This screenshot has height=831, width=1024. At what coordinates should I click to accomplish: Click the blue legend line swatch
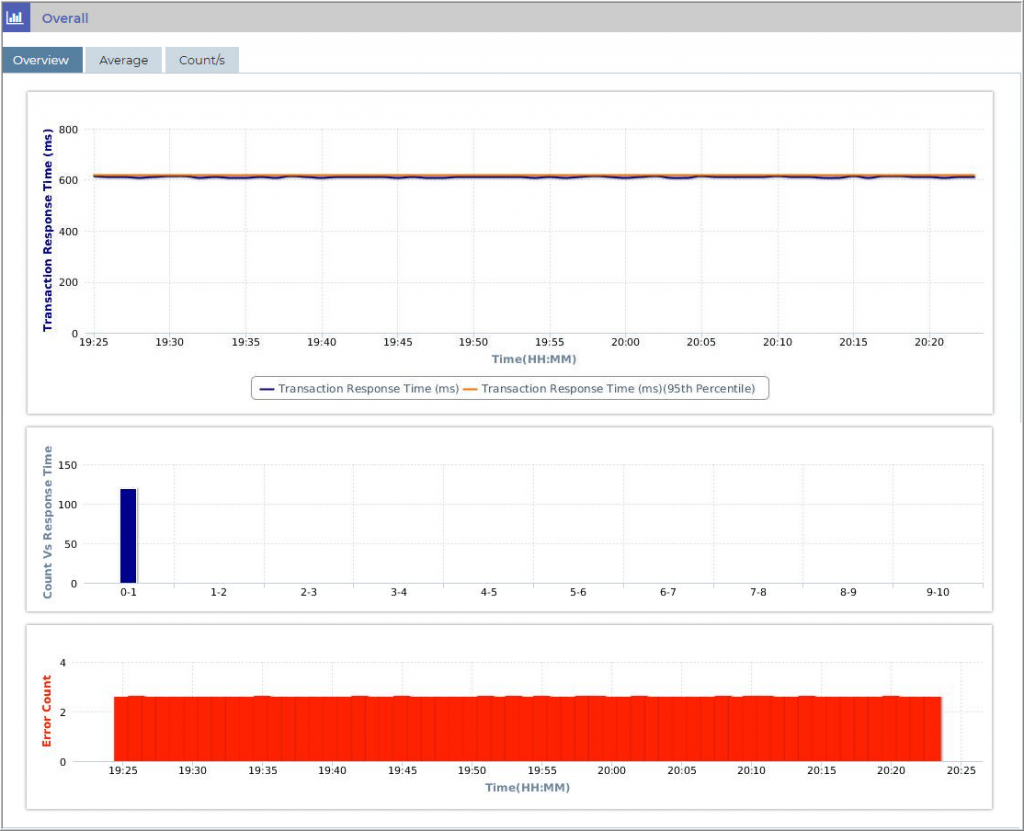click(266, 389)
